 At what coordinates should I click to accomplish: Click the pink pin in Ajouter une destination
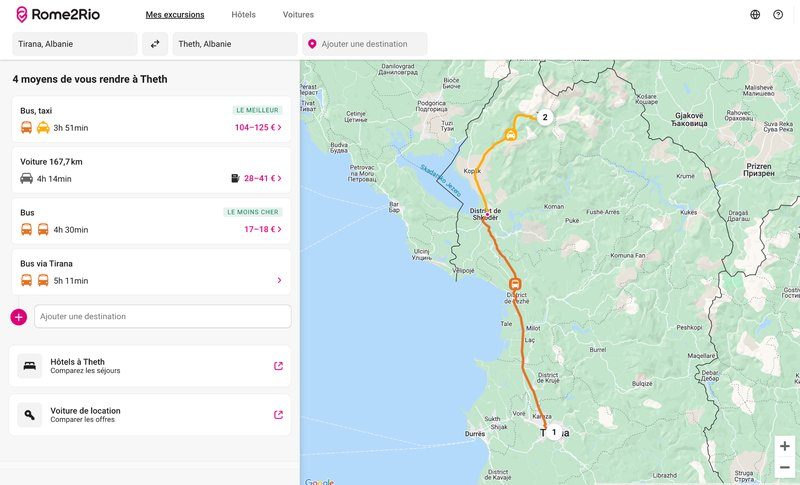click(312, 44)
